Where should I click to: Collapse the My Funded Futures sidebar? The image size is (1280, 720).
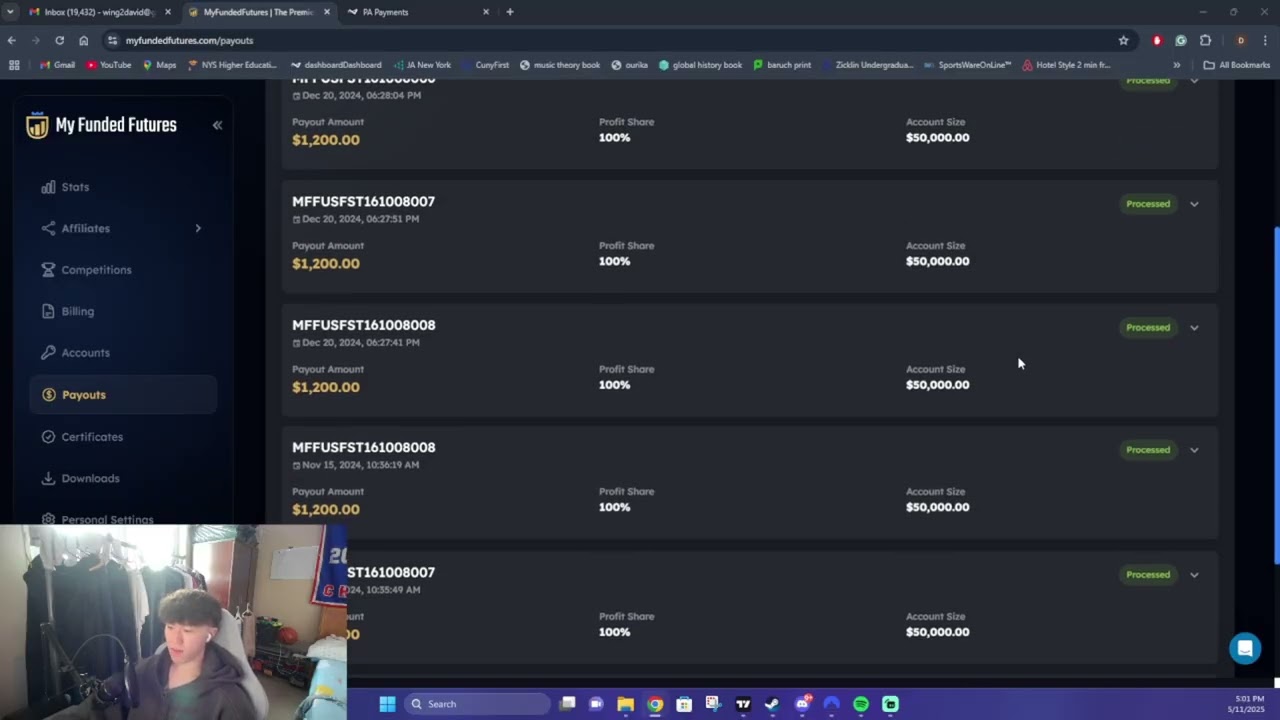(x=217, y=125)
